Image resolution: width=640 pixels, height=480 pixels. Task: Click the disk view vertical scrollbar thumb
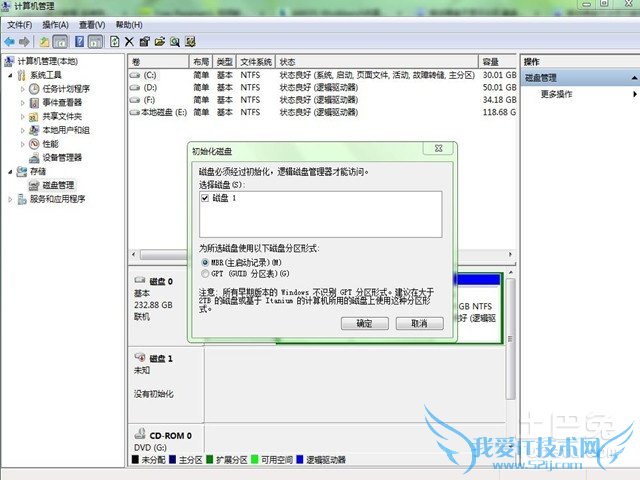(511, 339)
